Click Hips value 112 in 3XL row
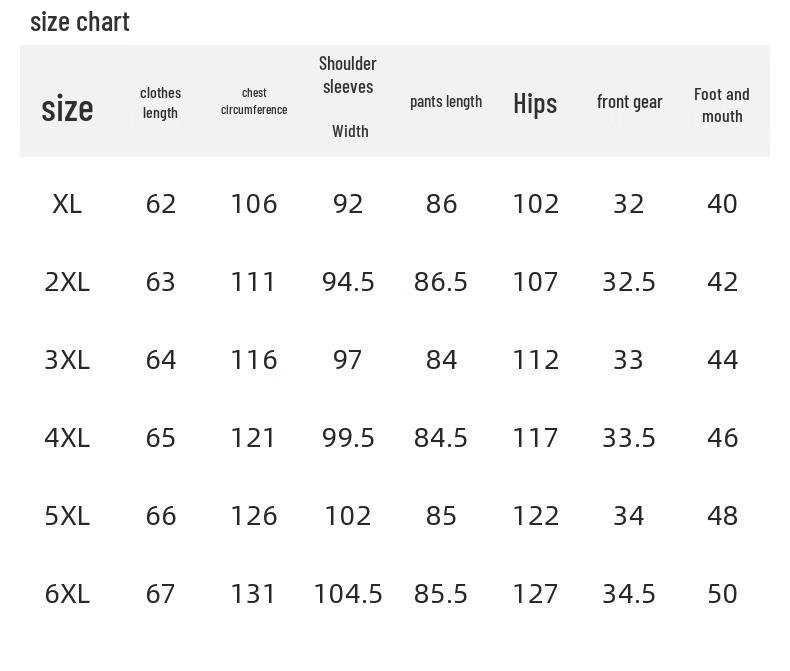This screenshot has width=790, height=671. tap(535, 360)
